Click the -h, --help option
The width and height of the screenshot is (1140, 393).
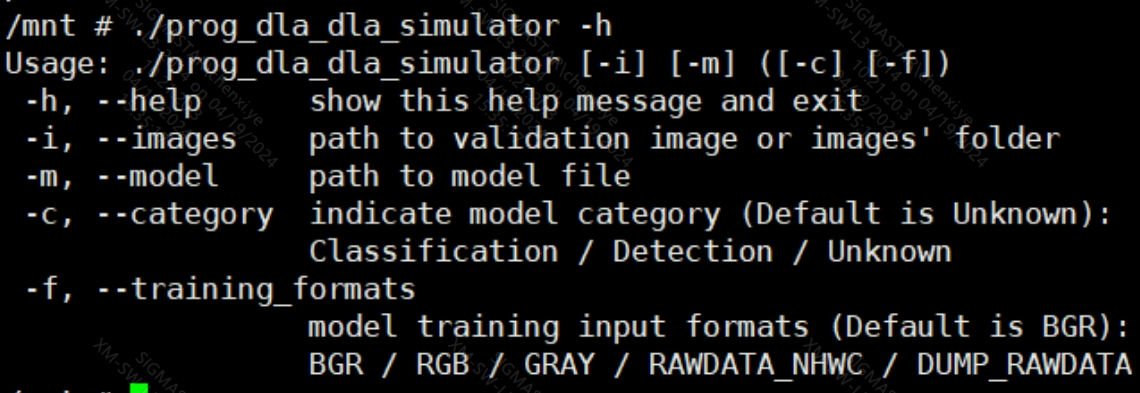(x=113, y=101)
